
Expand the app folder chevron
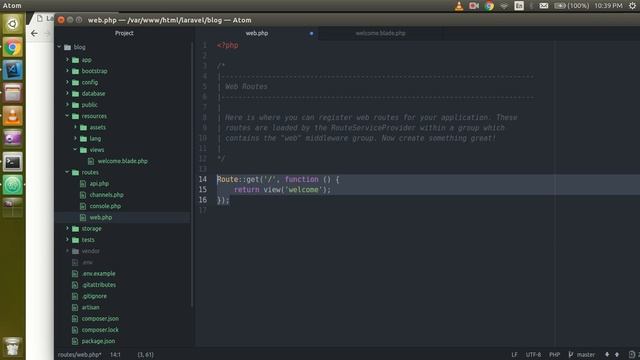[67, 60]
